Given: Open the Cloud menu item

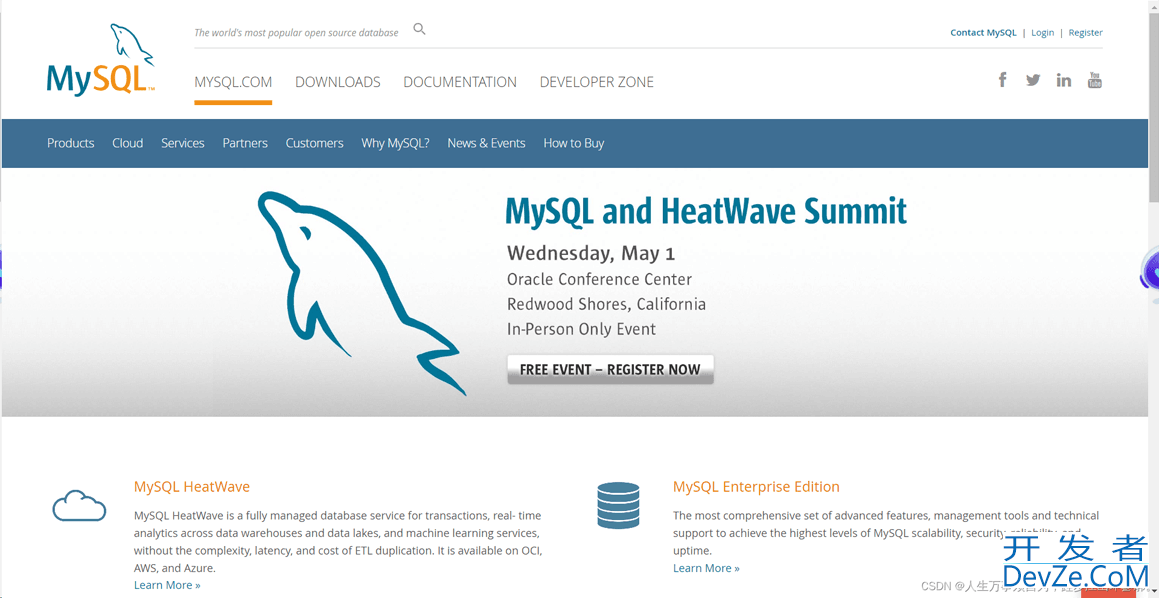Looking at the screenshot, I should point(128,143).
